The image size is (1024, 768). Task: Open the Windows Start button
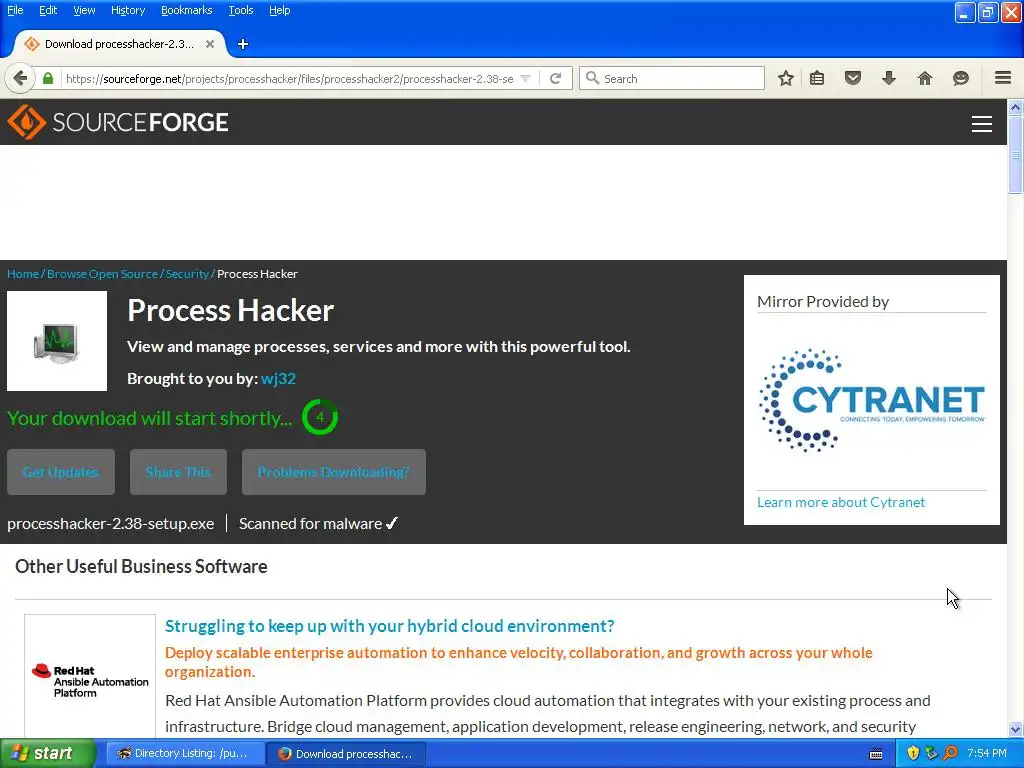(x=48, y=753)
